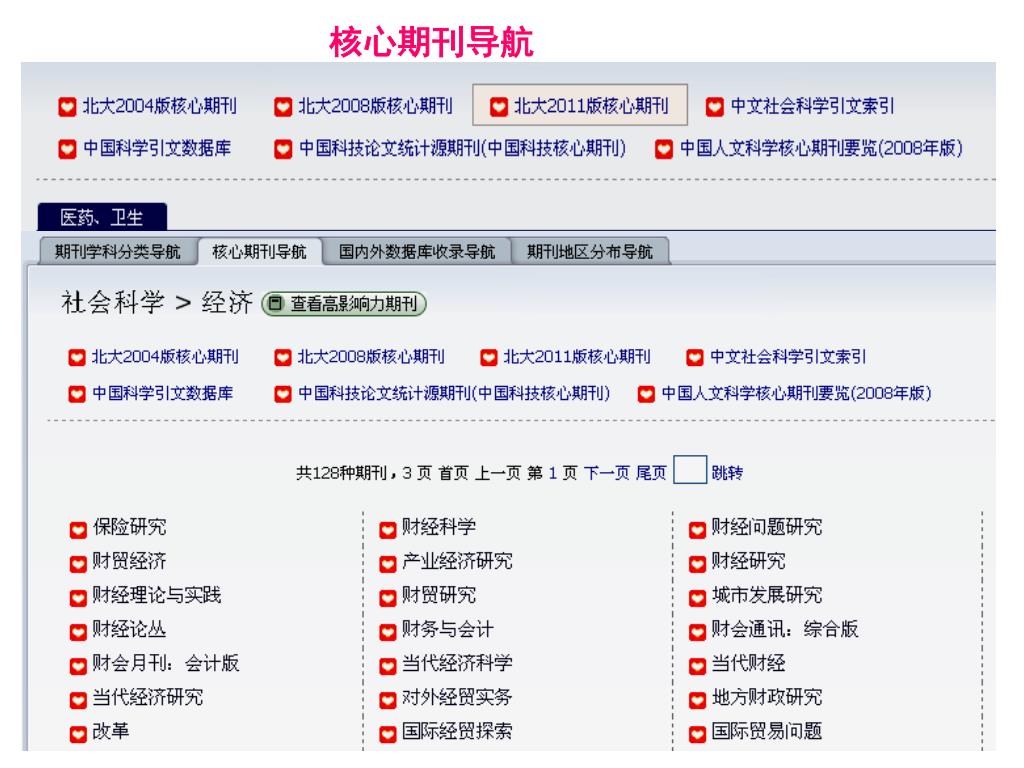Jump to 尾页 in pagination

point(651,473)
